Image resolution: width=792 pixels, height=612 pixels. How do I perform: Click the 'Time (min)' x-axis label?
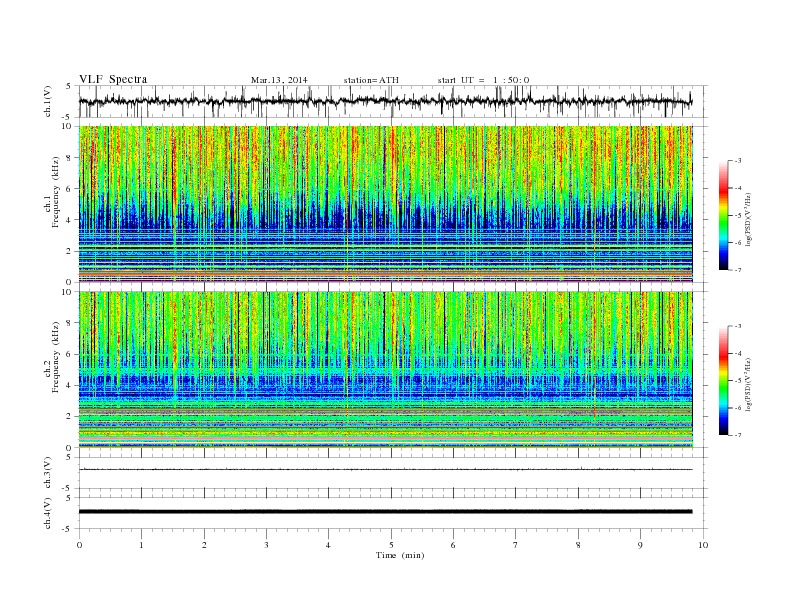(400, 555)
